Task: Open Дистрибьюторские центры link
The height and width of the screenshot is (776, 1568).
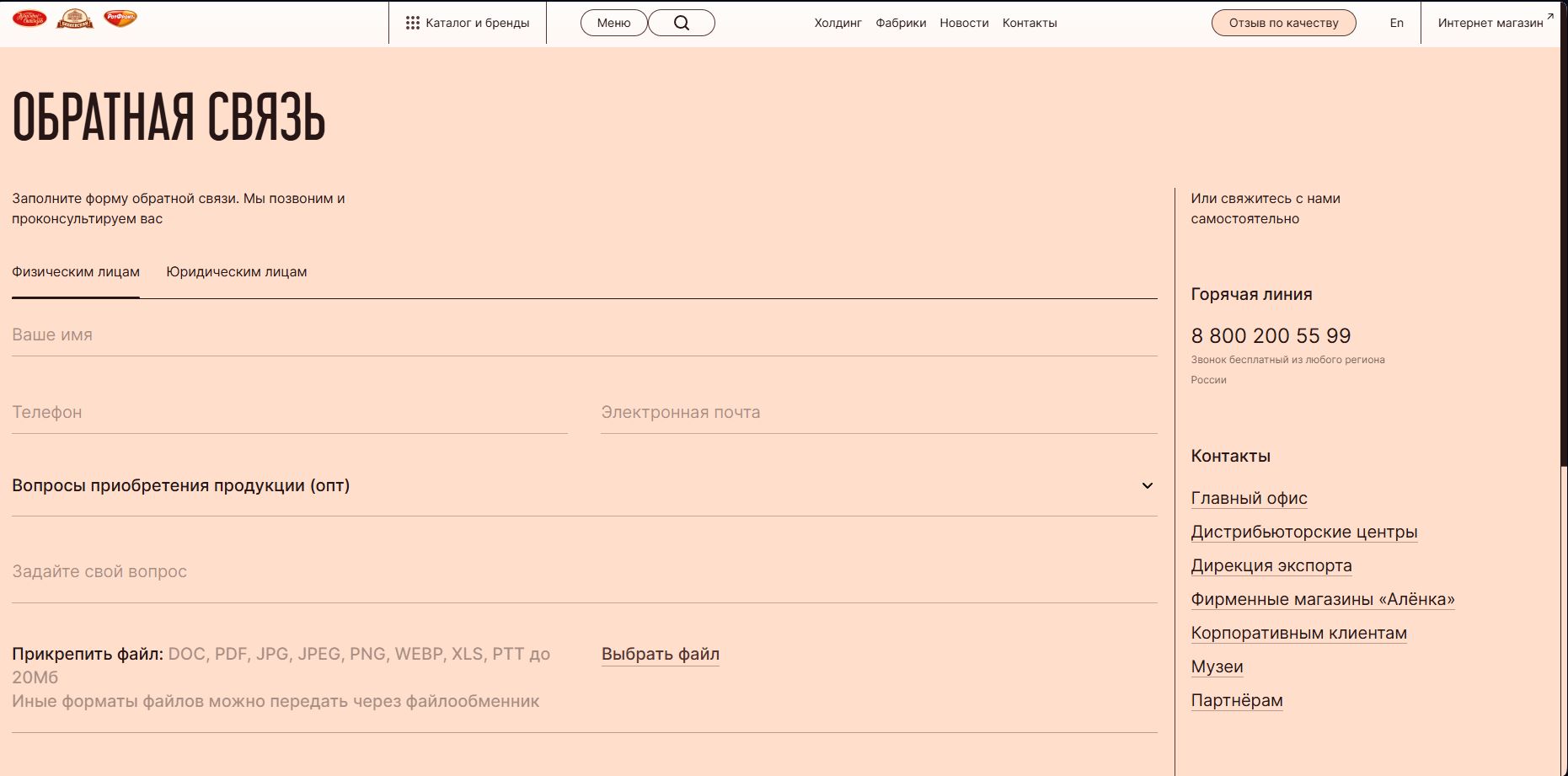Action: [1304, 532]
